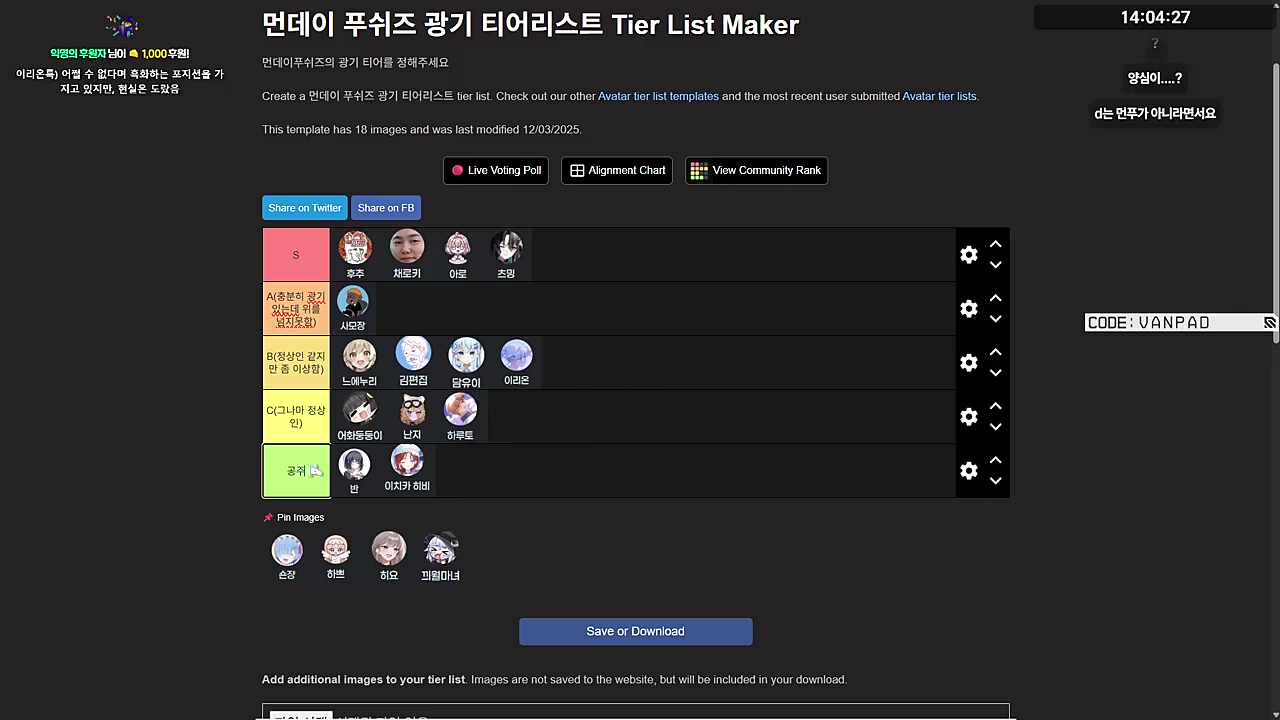Click the Save or Download button
The image size is (1280, 720).
[635, 631]
